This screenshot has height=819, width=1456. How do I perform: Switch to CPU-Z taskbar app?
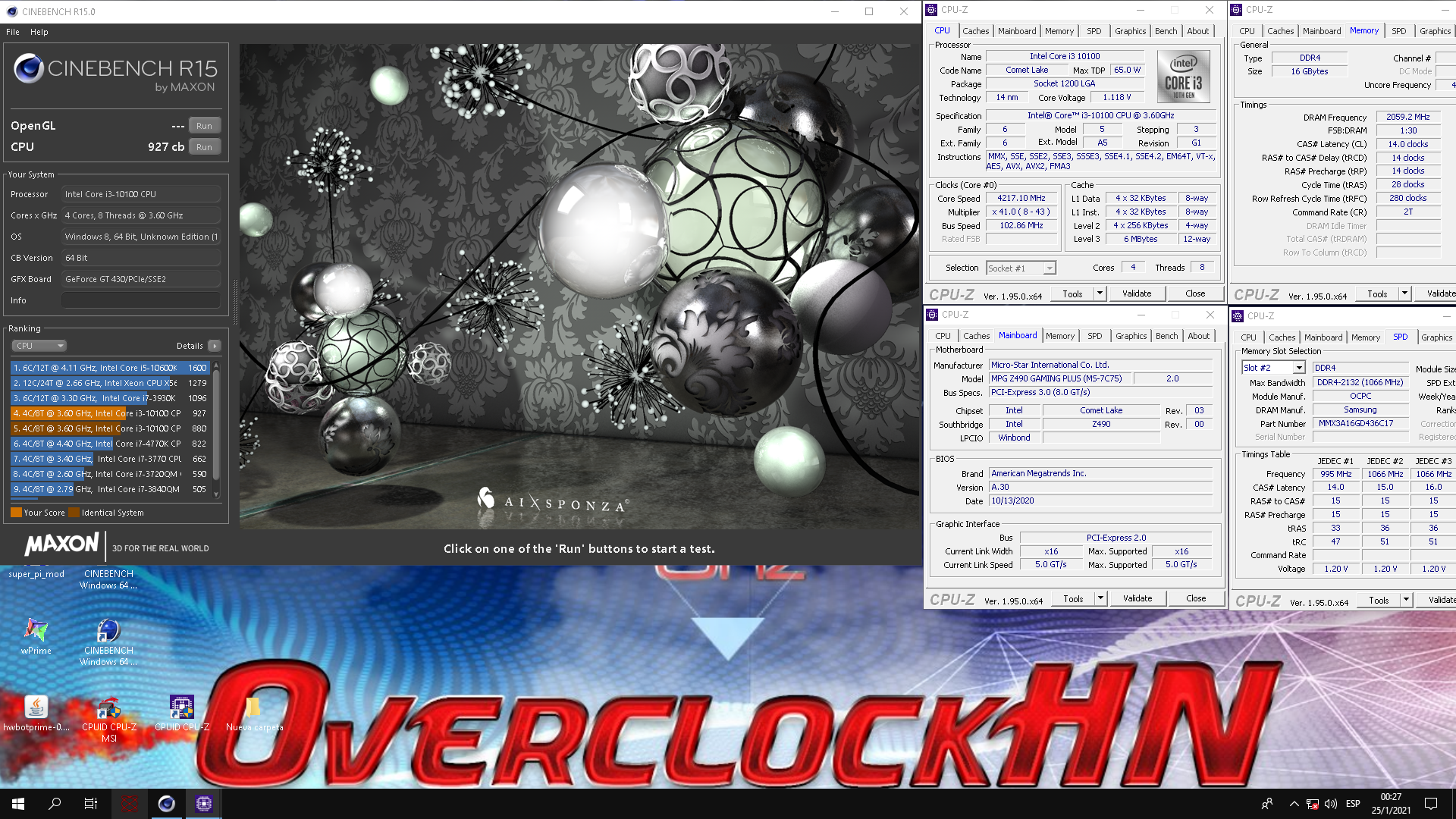[x=203, y=804]
